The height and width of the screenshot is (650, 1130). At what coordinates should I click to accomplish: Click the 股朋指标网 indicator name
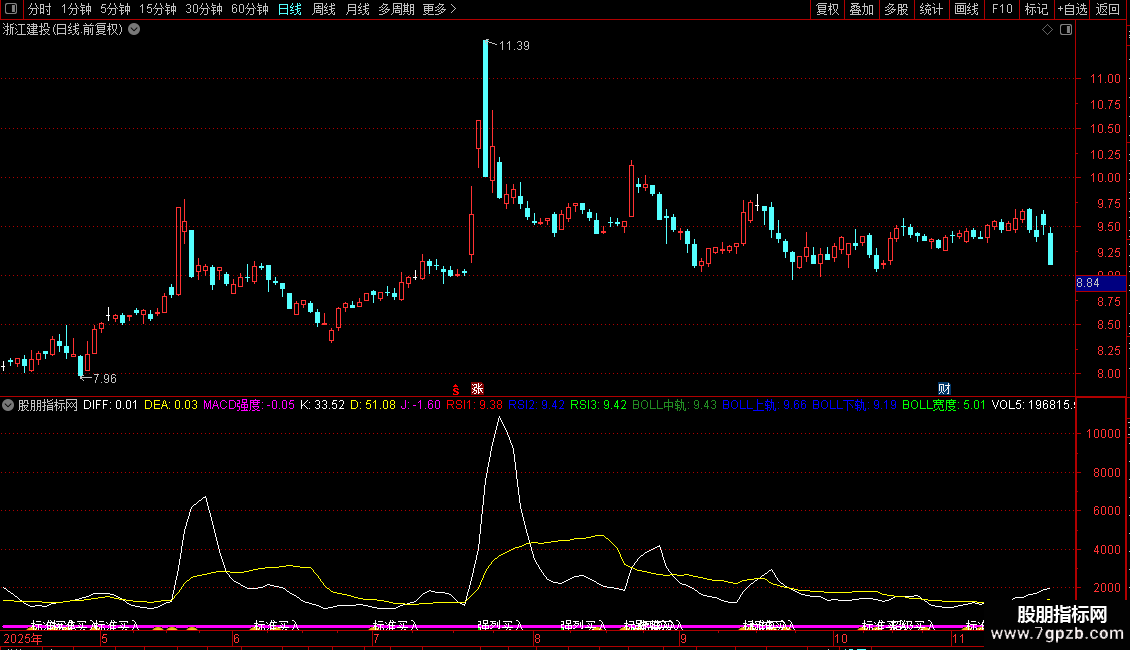pos(48,405)
